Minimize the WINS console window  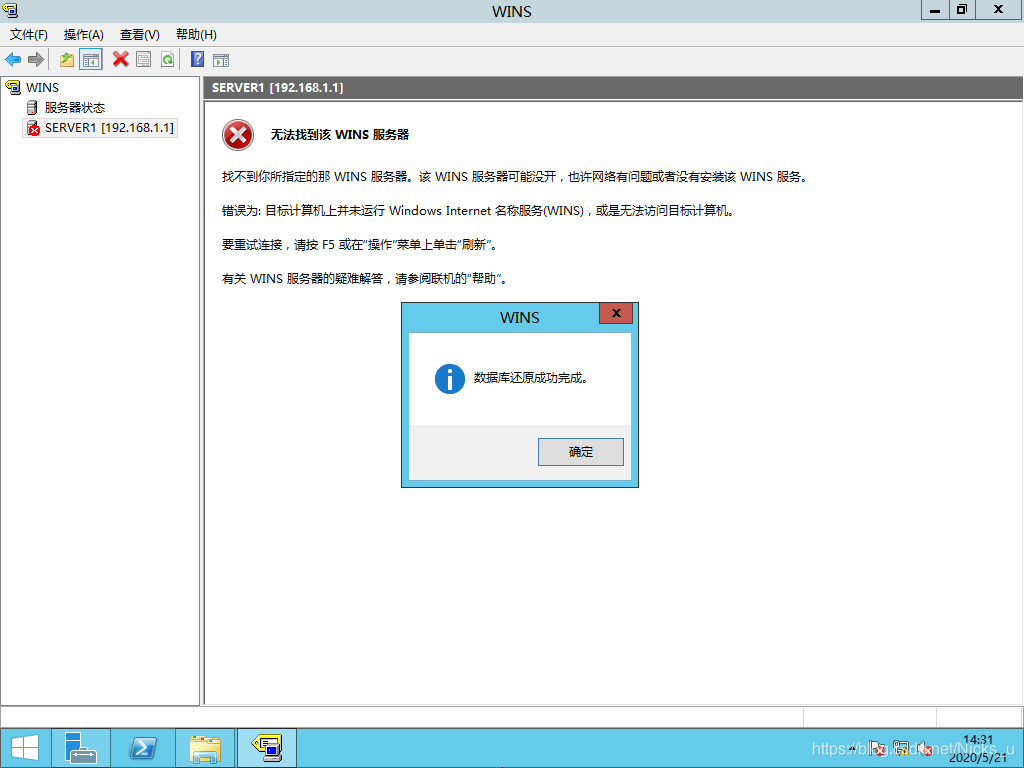935,10
